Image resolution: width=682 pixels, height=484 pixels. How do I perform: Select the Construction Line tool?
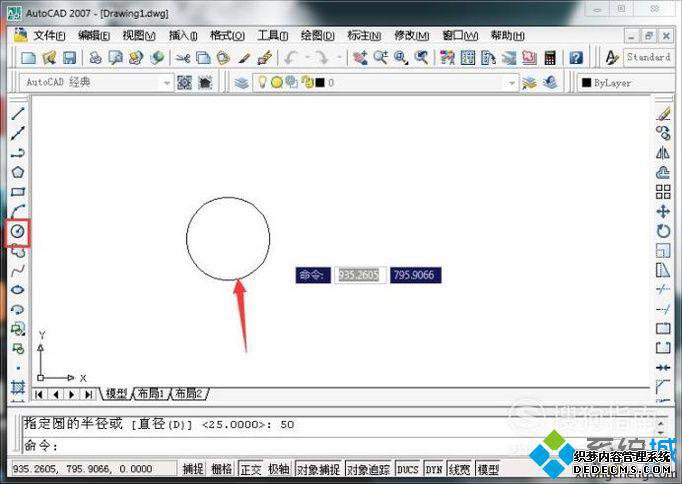tap(17, 134)
